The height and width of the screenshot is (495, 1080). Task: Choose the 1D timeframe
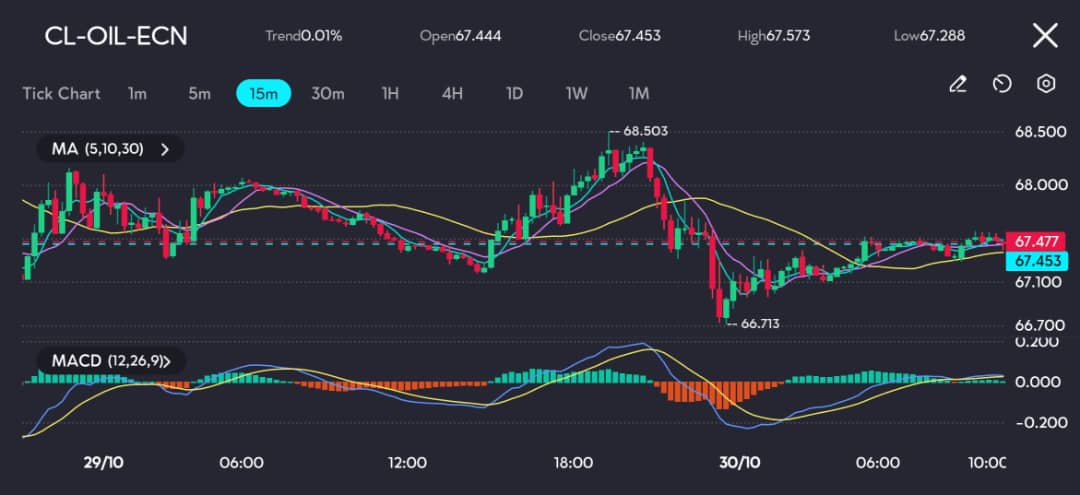tap(514, 93)
